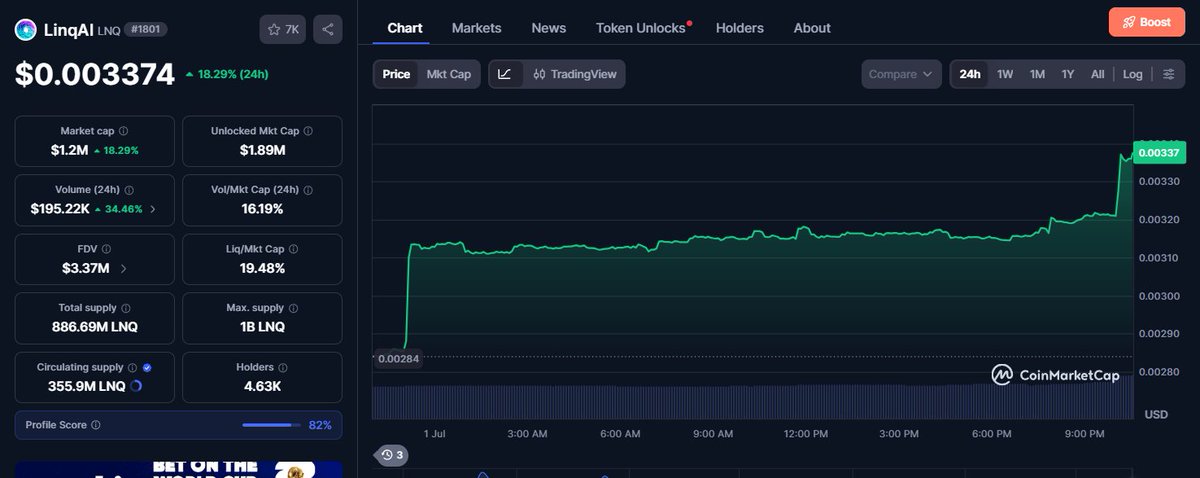
Task: Click circulating supply progress ring
Action: pyautogui.click(x=136, y=386)
